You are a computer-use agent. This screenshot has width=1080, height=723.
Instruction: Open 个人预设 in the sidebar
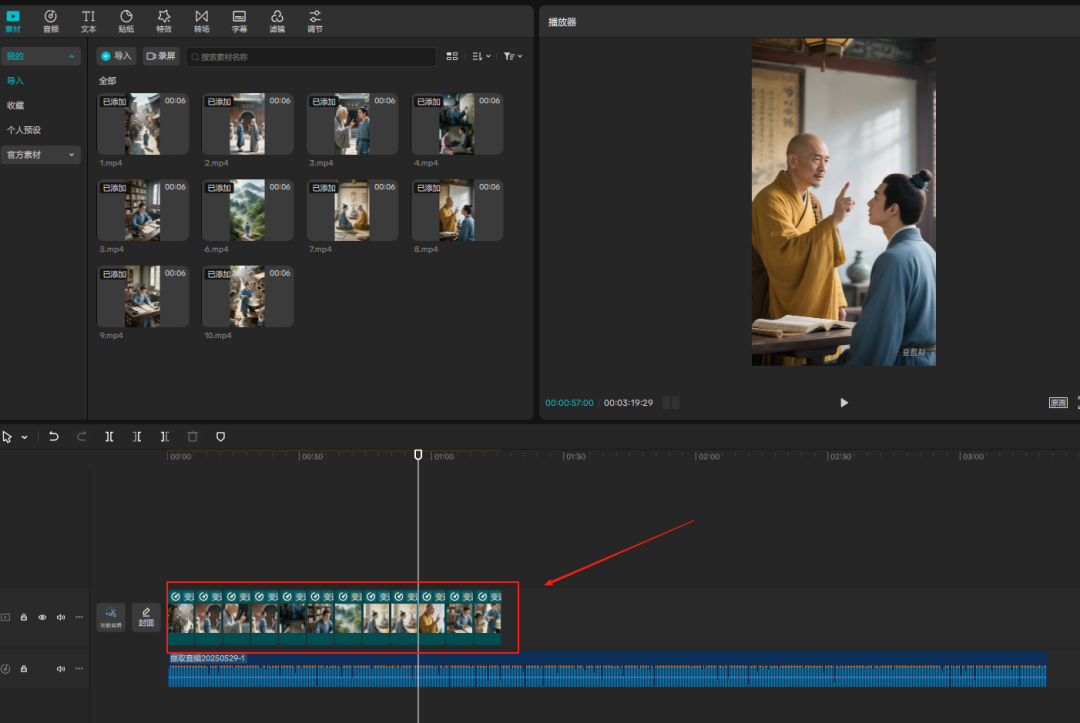(x=23, y=130)
